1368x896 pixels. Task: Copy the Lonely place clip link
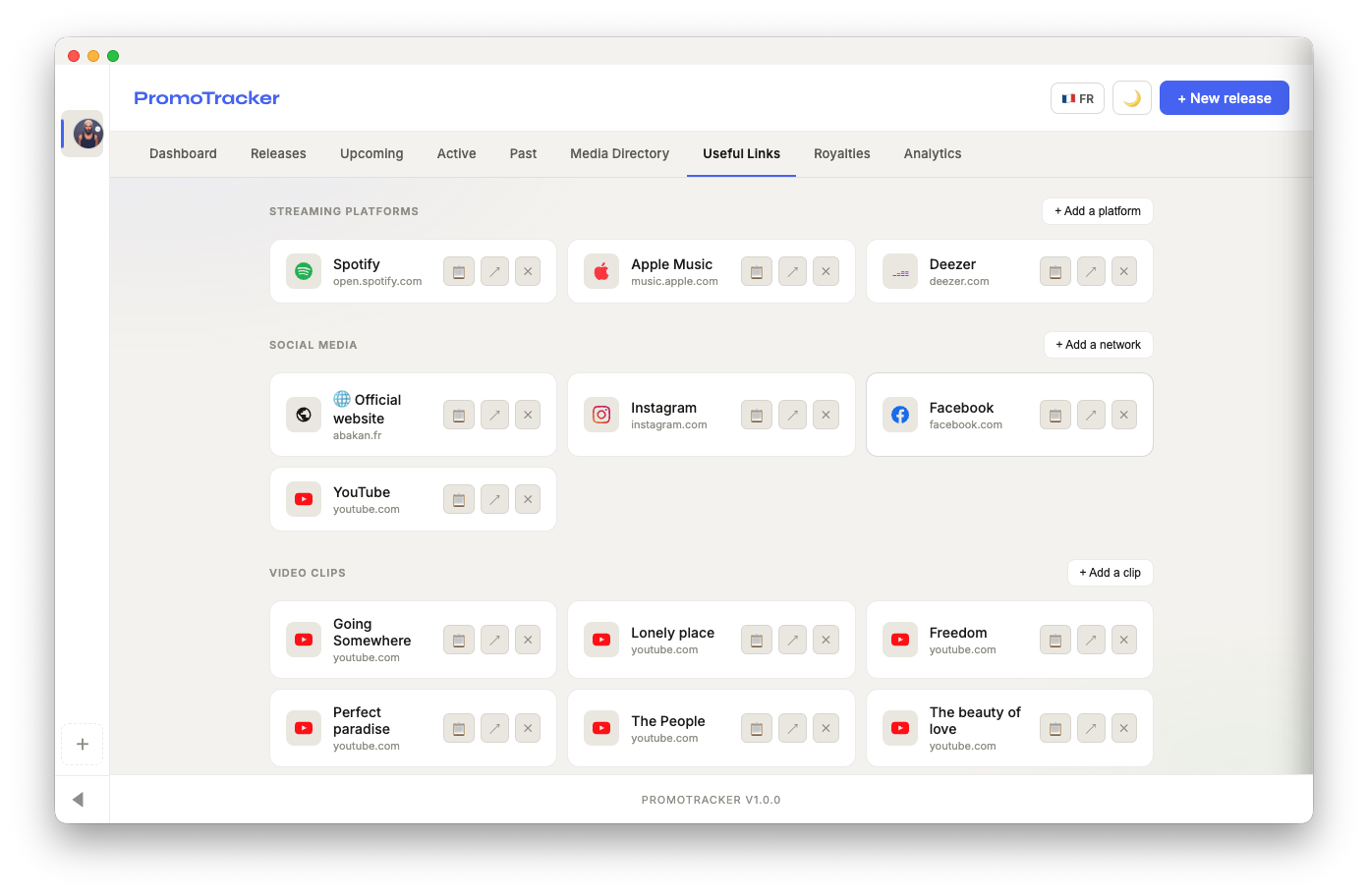pyautogui.click(x=756, y=641)
